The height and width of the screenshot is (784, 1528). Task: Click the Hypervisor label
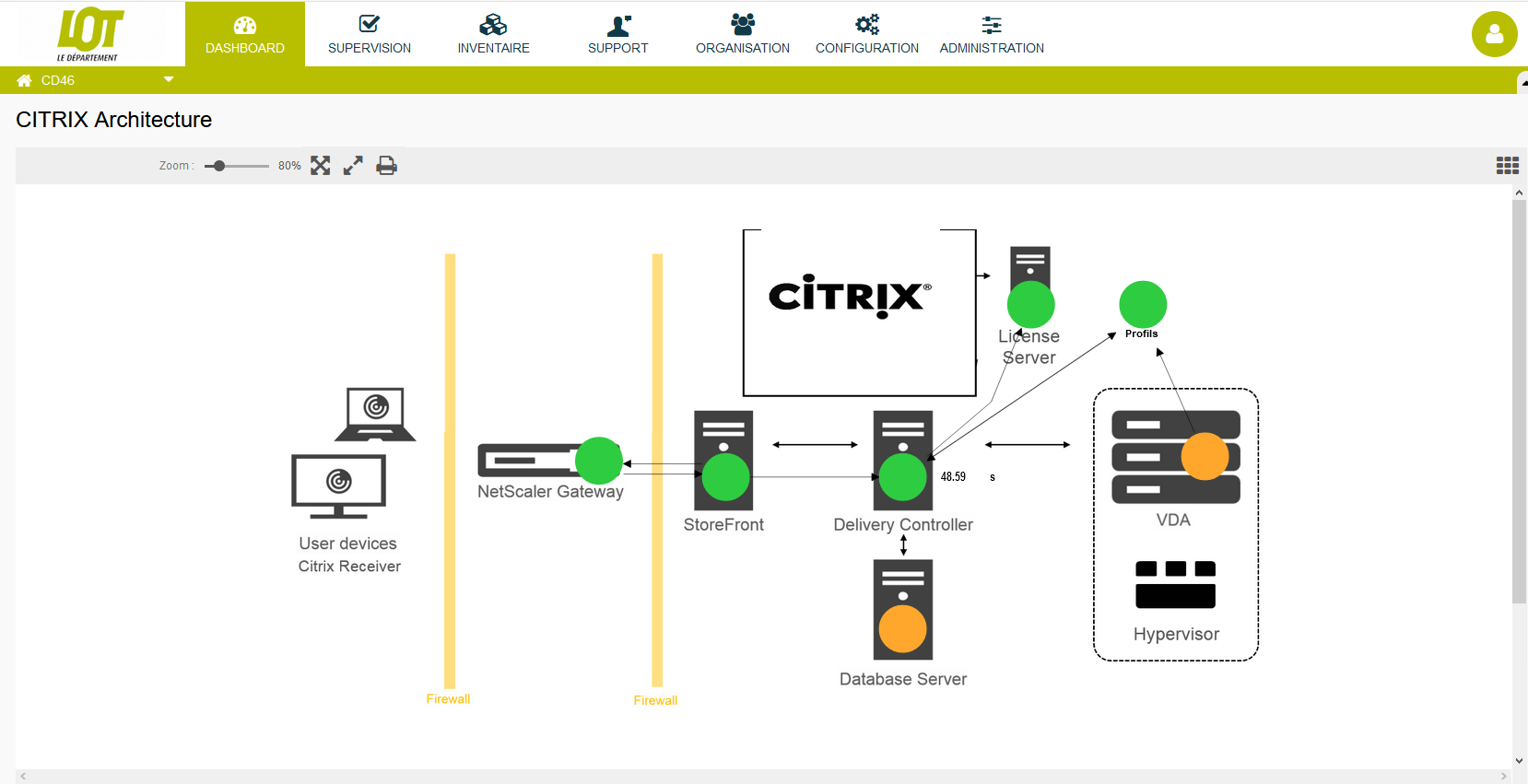click(1176, 634)
